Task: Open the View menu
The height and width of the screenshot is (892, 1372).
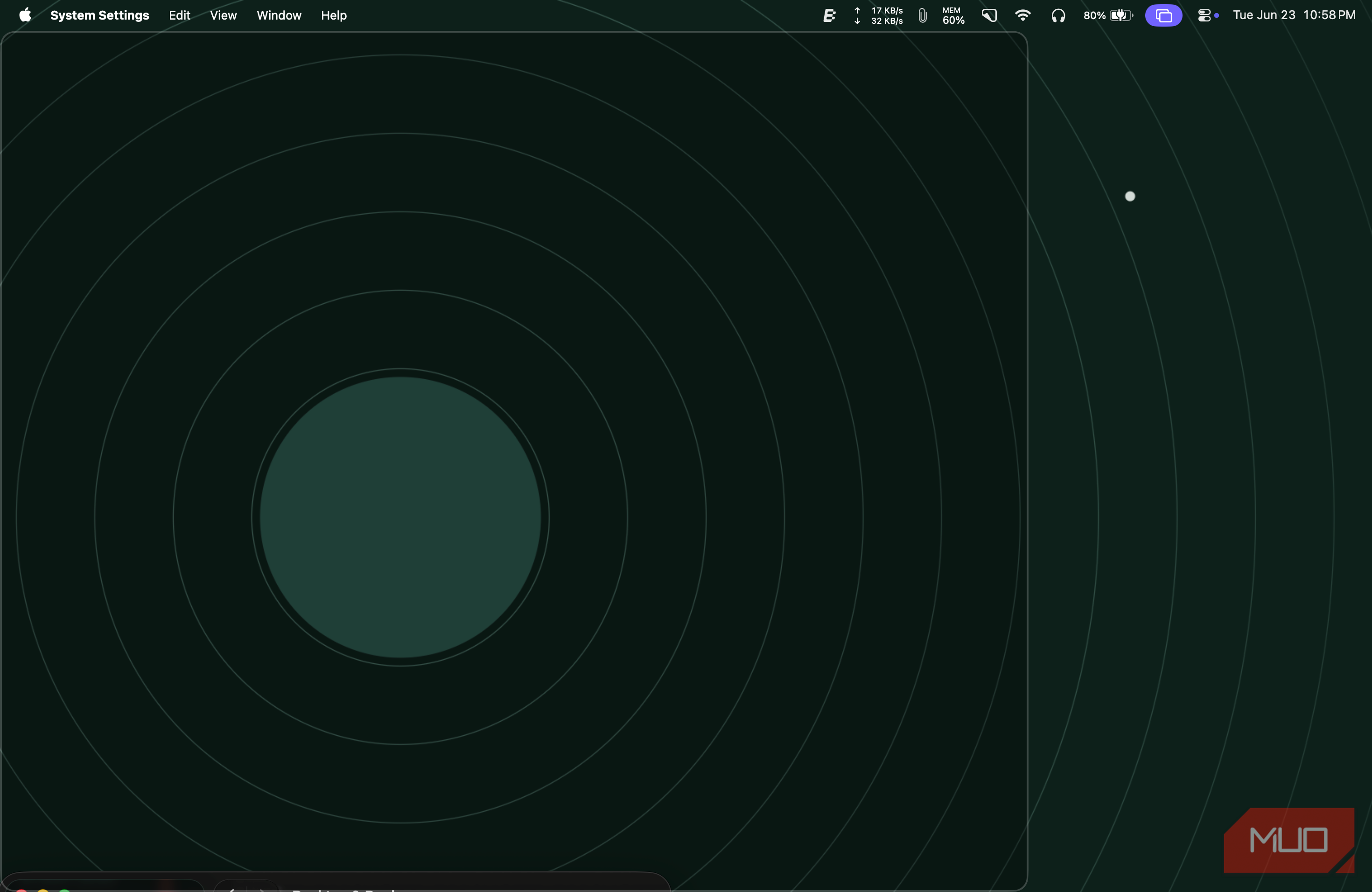Action: coord(223,15)
